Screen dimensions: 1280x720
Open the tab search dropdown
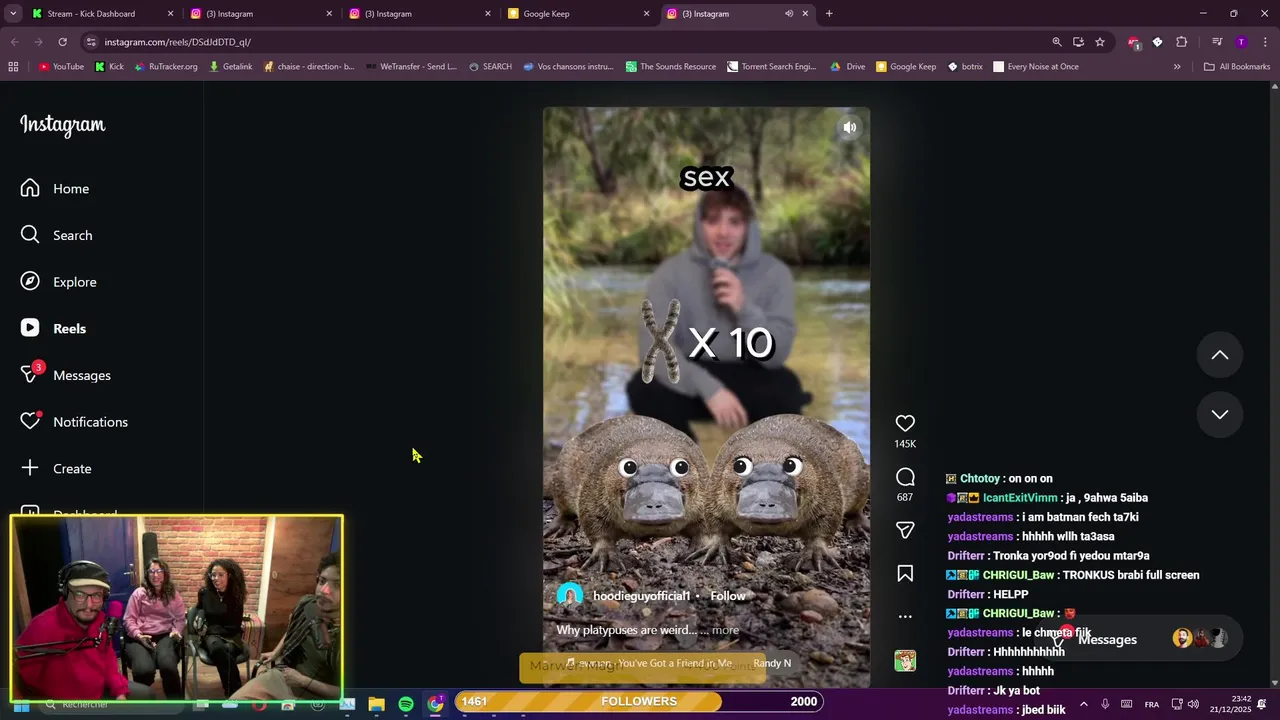click(x=13, y=14)
